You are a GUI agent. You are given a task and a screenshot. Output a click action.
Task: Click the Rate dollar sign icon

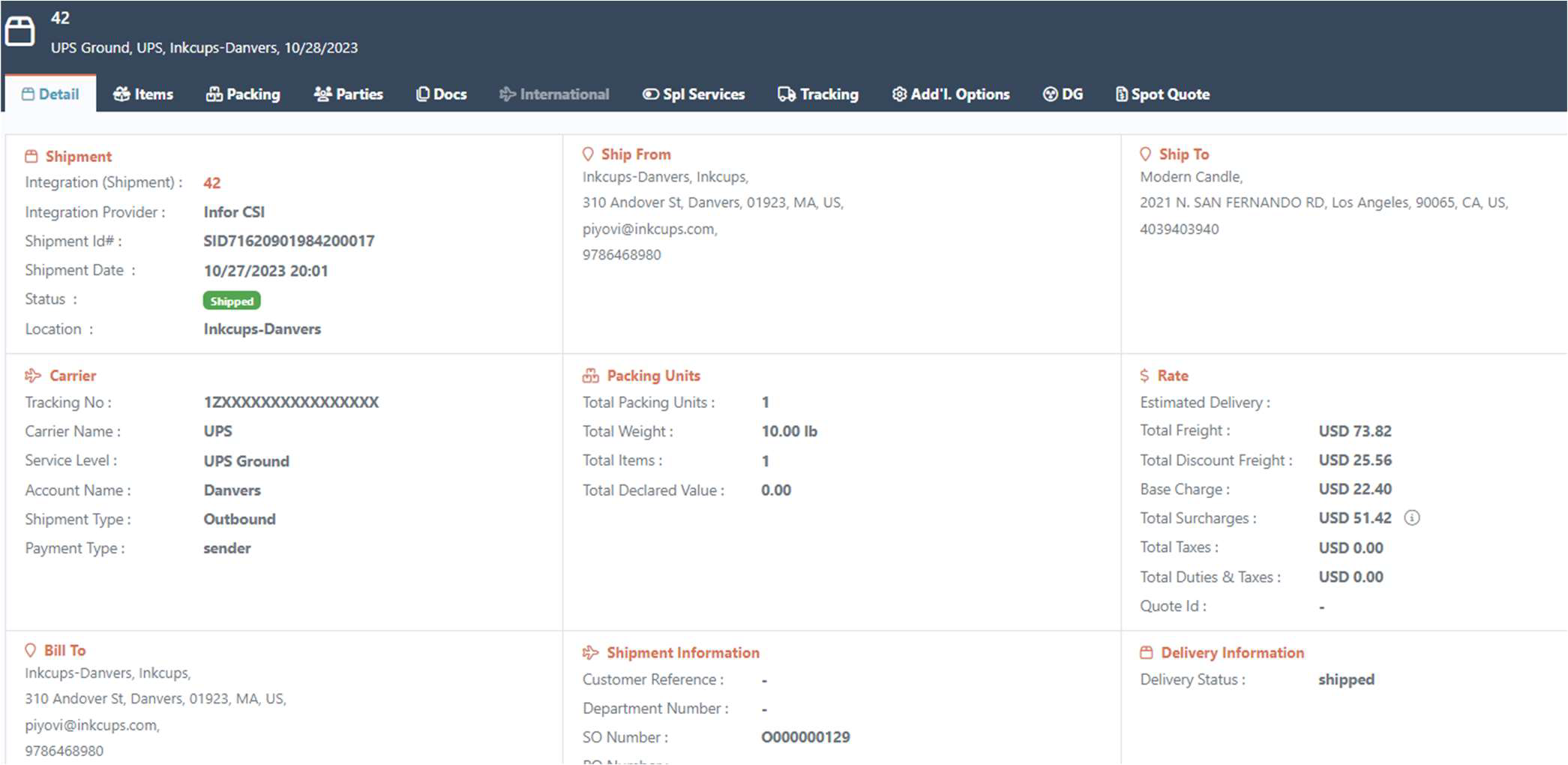1144,376
